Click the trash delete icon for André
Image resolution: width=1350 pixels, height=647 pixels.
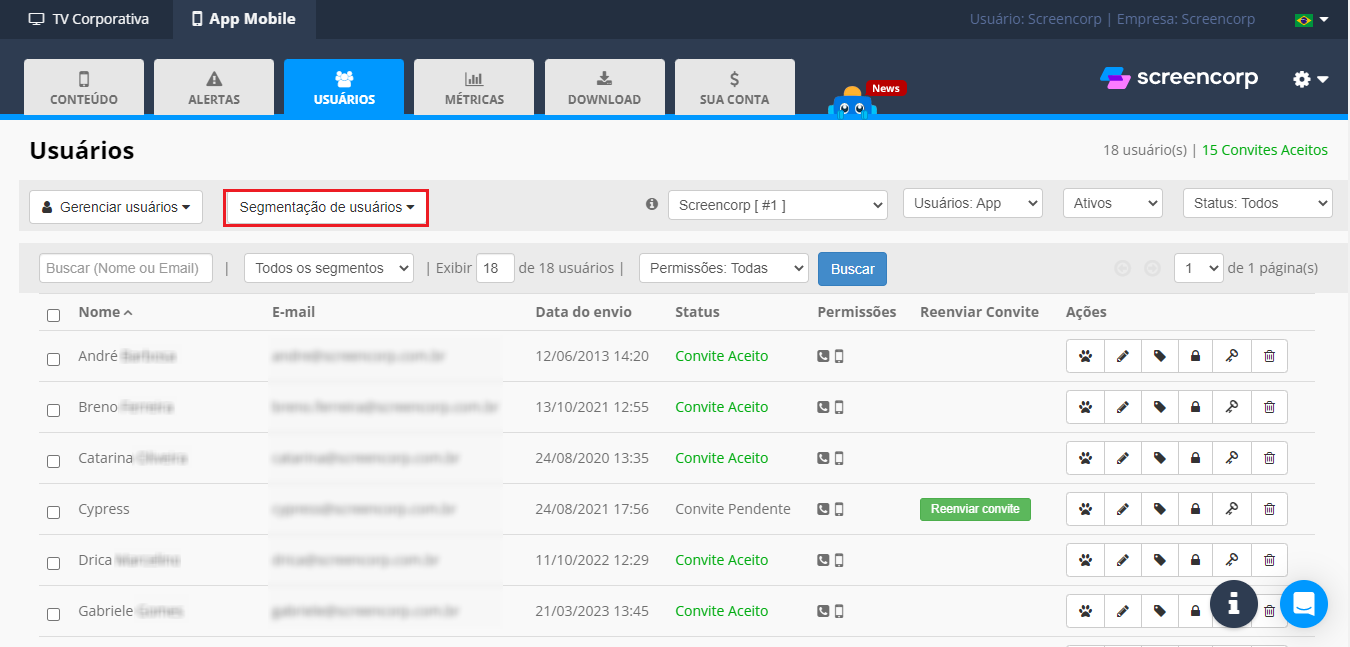tap(1269, 356)
